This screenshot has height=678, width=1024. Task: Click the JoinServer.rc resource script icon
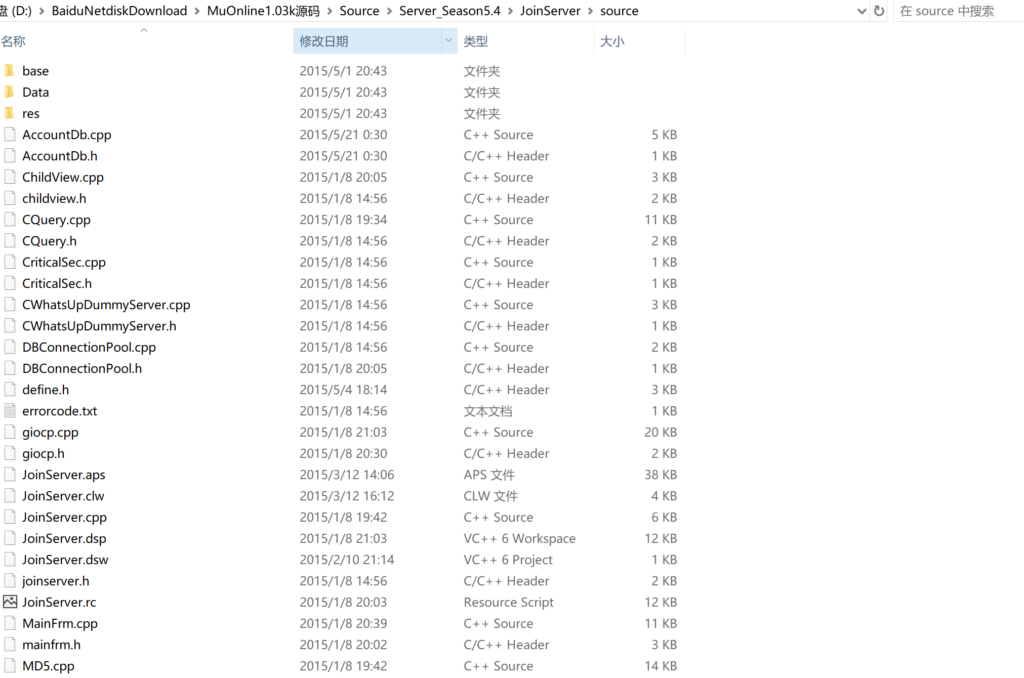click(x=10, y=602)
